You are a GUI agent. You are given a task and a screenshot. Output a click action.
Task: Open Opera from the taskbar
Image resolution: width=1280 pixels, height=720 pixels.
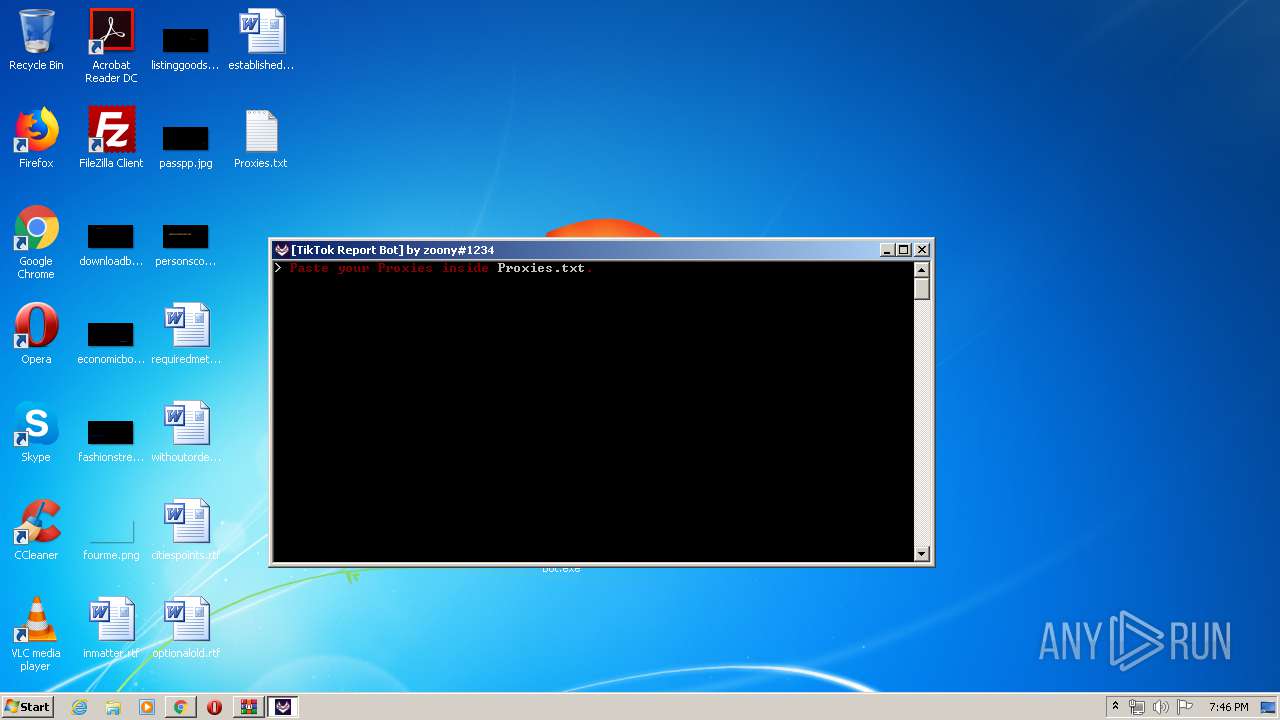point(214,707)
